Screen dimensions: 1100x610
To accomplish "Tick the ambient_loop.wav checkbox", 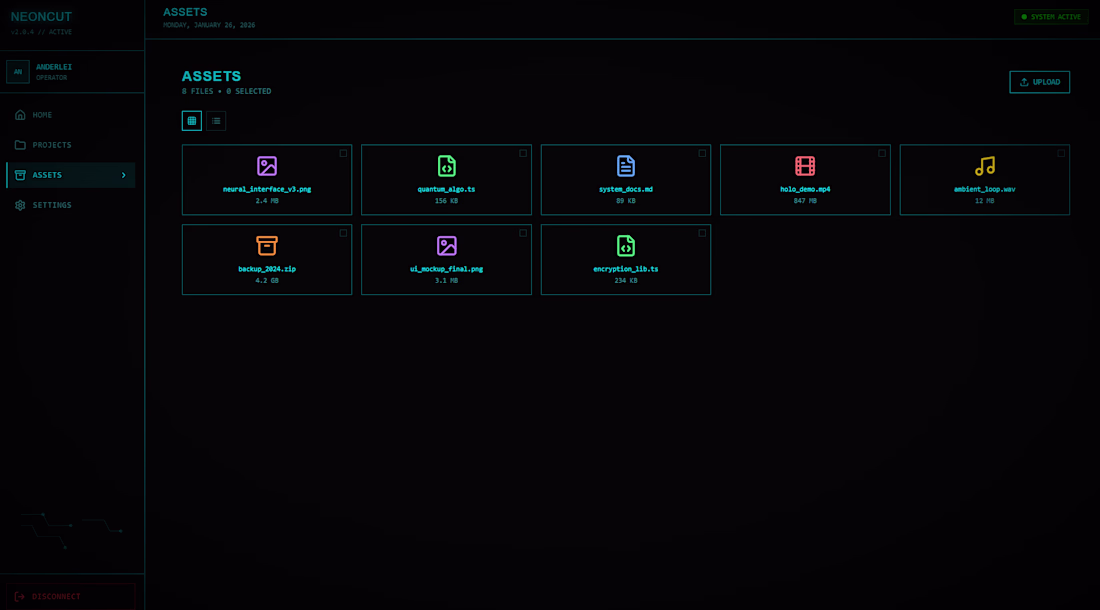I will pos(1061,154).
